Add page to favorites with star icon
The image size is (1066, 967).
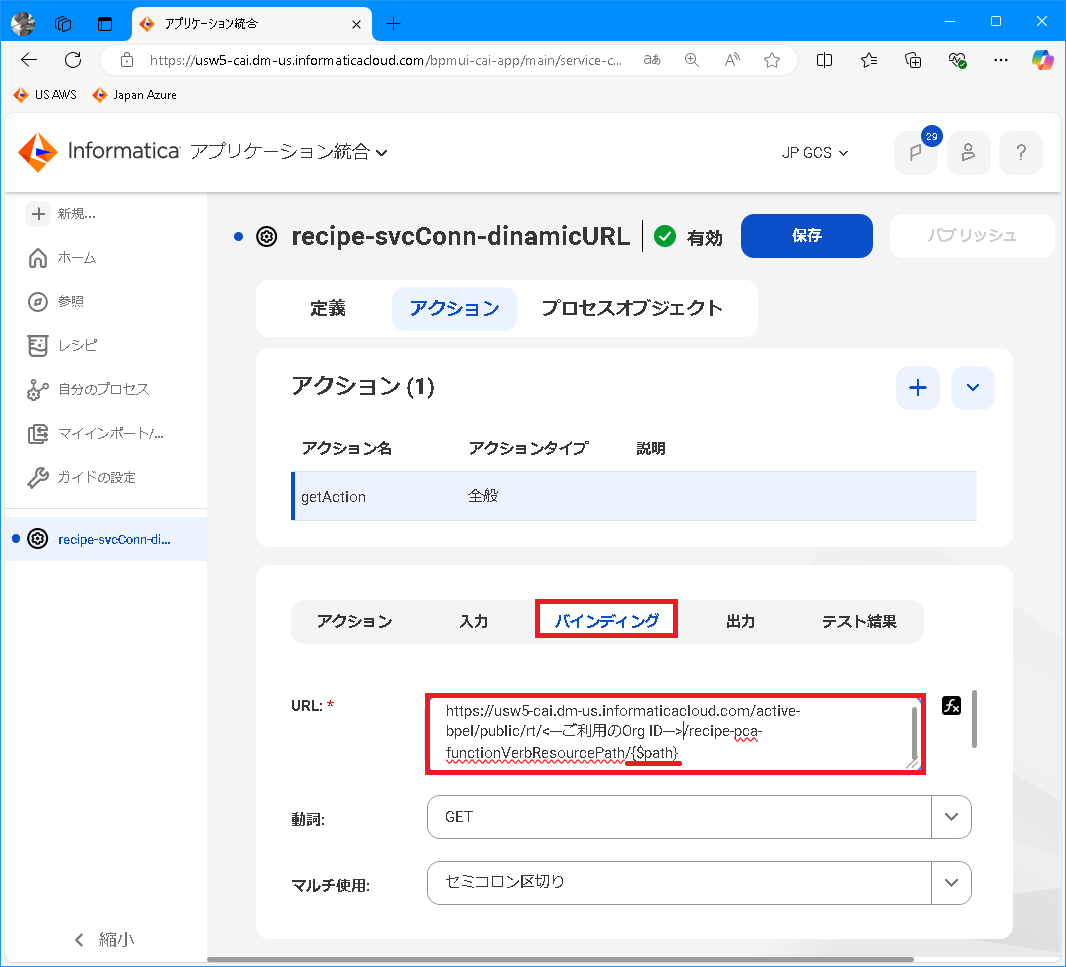[x=772, y=60]
